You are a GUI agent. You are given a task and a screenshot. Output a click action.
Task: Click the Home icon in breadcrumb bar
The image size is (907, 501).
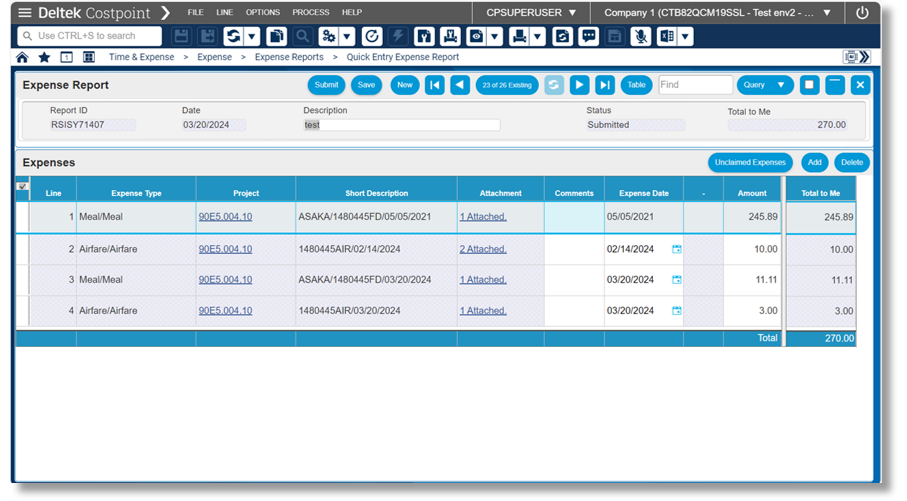click(x=23, y=57)
